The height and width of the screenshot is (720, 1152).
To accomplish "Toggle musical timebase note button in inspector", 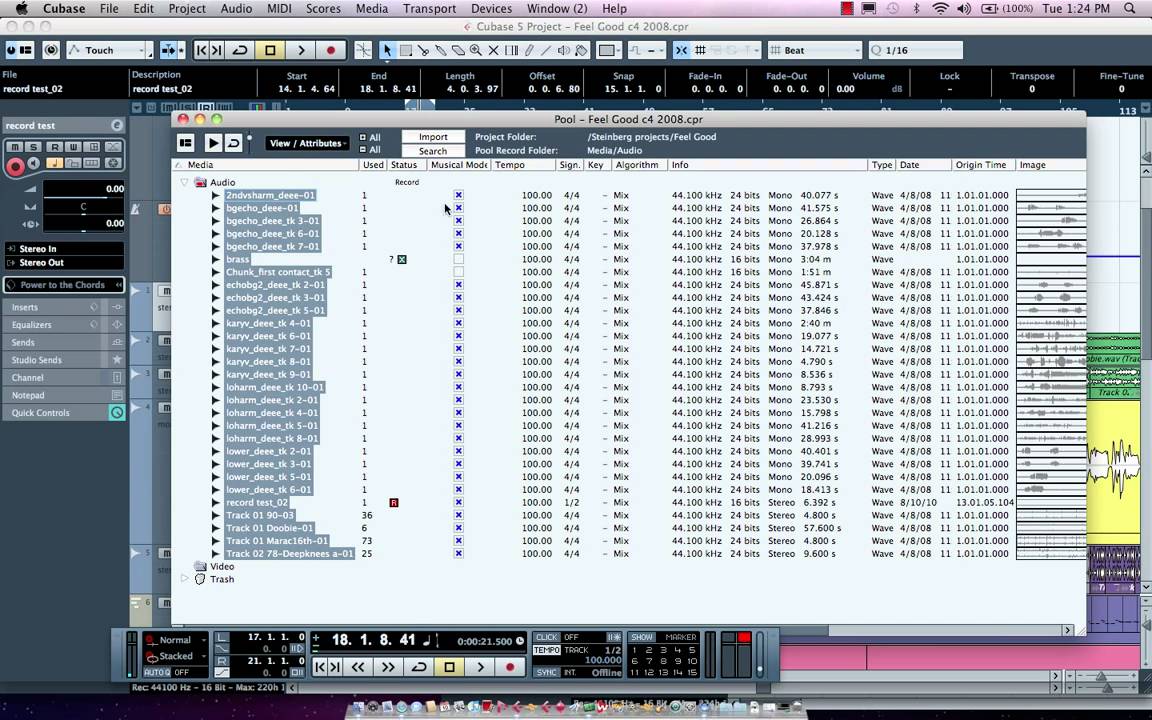I will pyautogui.click(x=54, y=163).
